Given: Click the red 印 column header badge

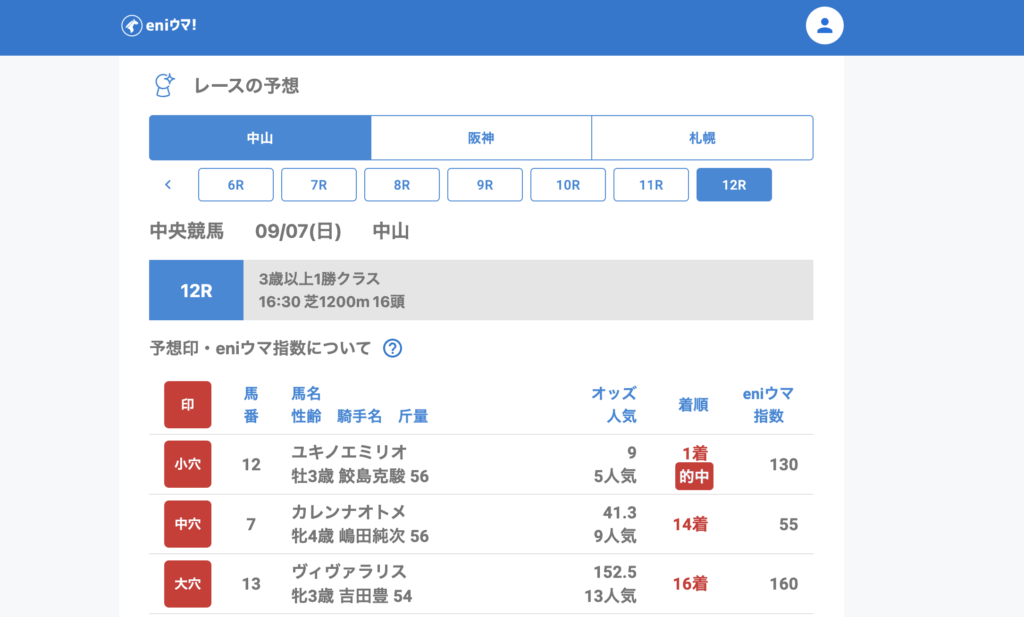Looking at the screenshot, I should [x=188, y=405].
